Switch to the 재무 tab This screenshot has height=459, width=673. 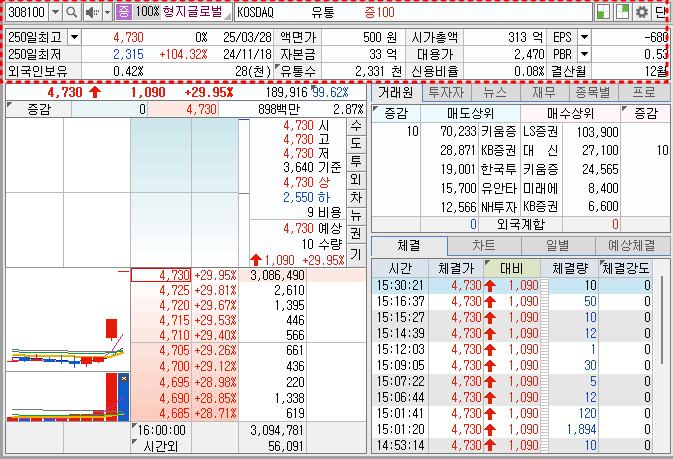click(x=544, y=92)
